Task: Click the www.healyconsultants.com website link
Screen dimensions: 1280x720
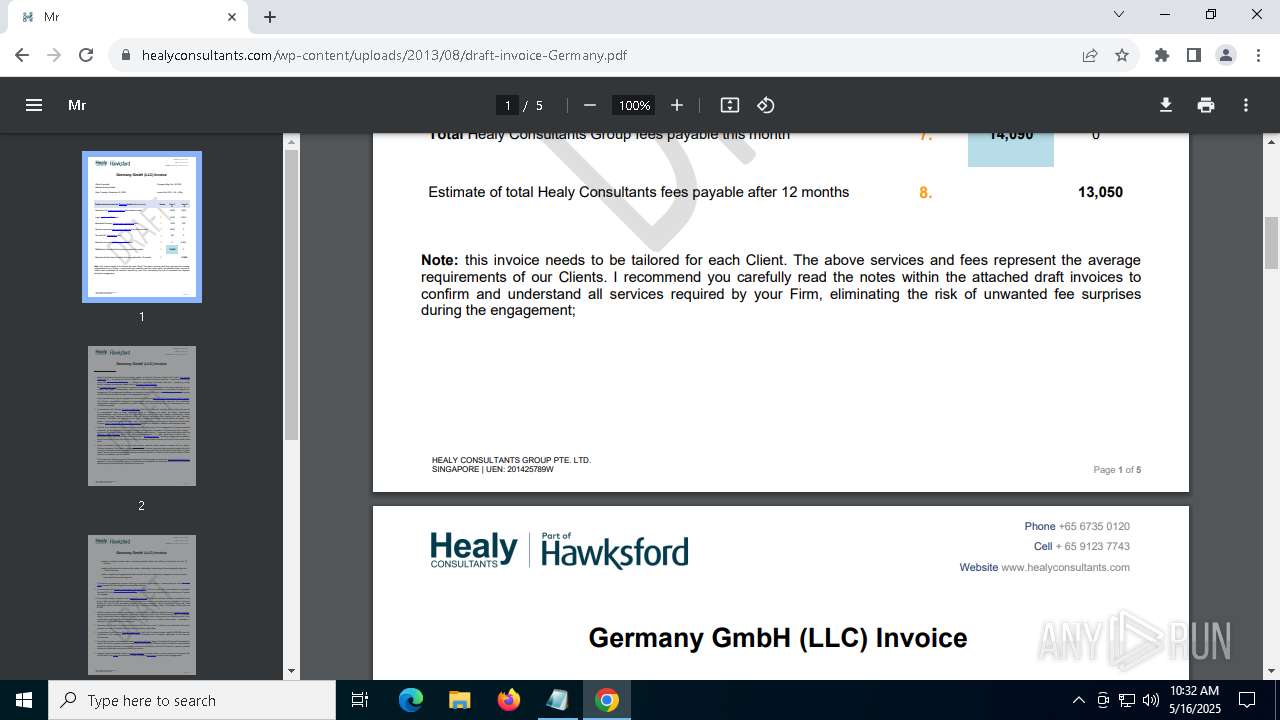Action: pyautogui.click(x=1065, y=567)
